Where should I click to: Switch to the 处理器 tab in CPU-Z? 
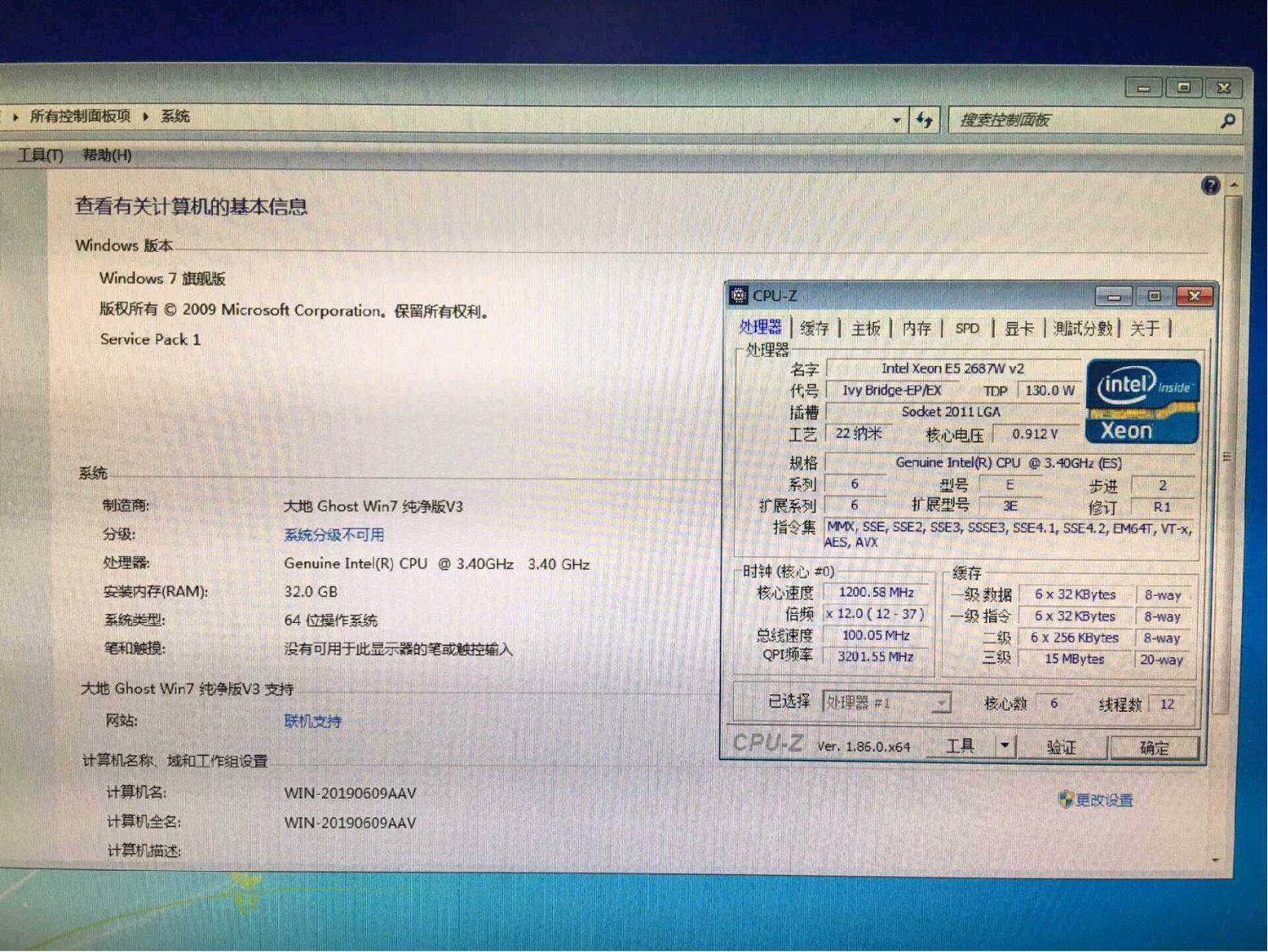760,327
